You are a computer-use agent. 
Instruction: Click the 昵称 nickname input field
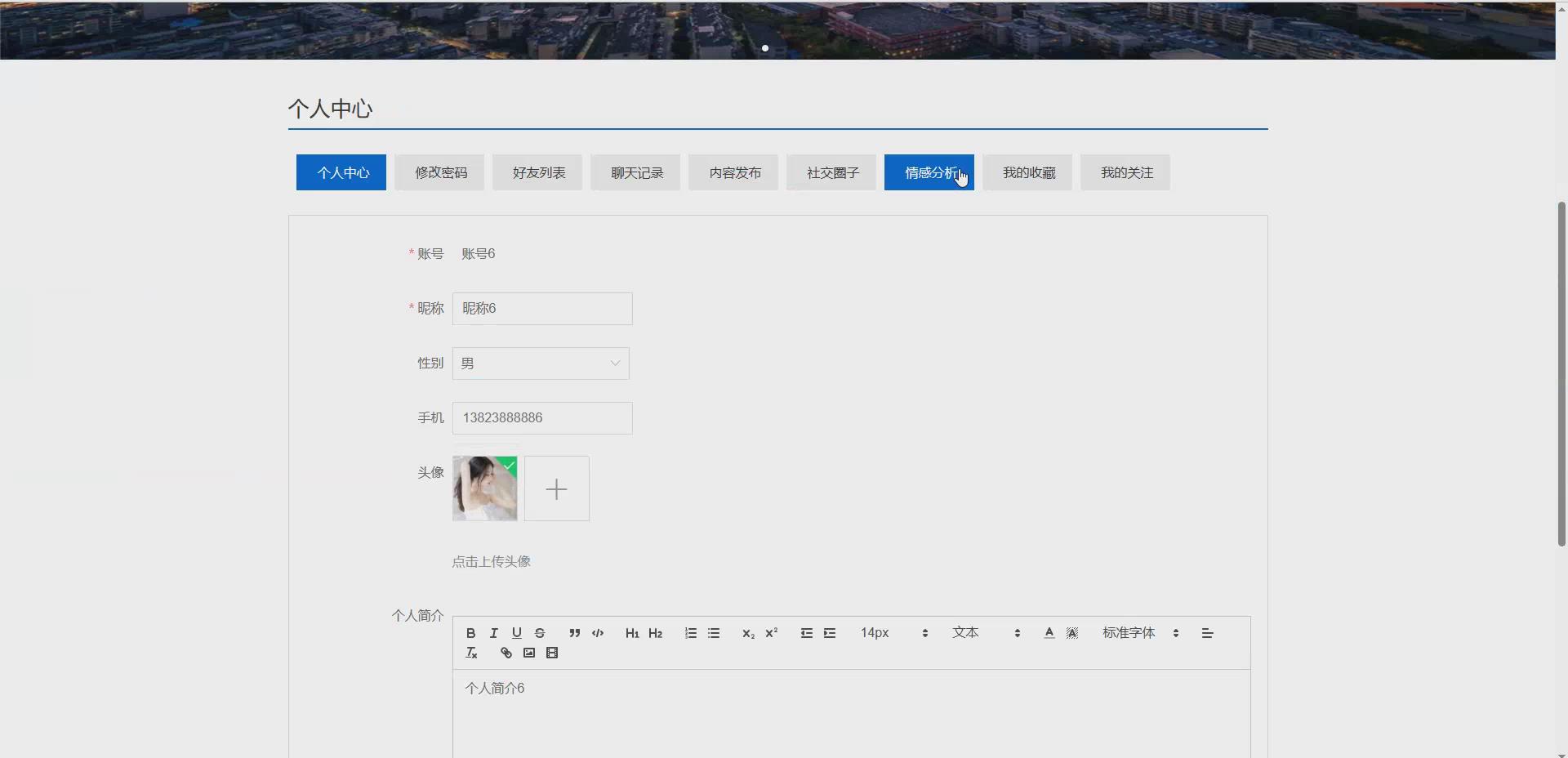[x=542, y=309]
